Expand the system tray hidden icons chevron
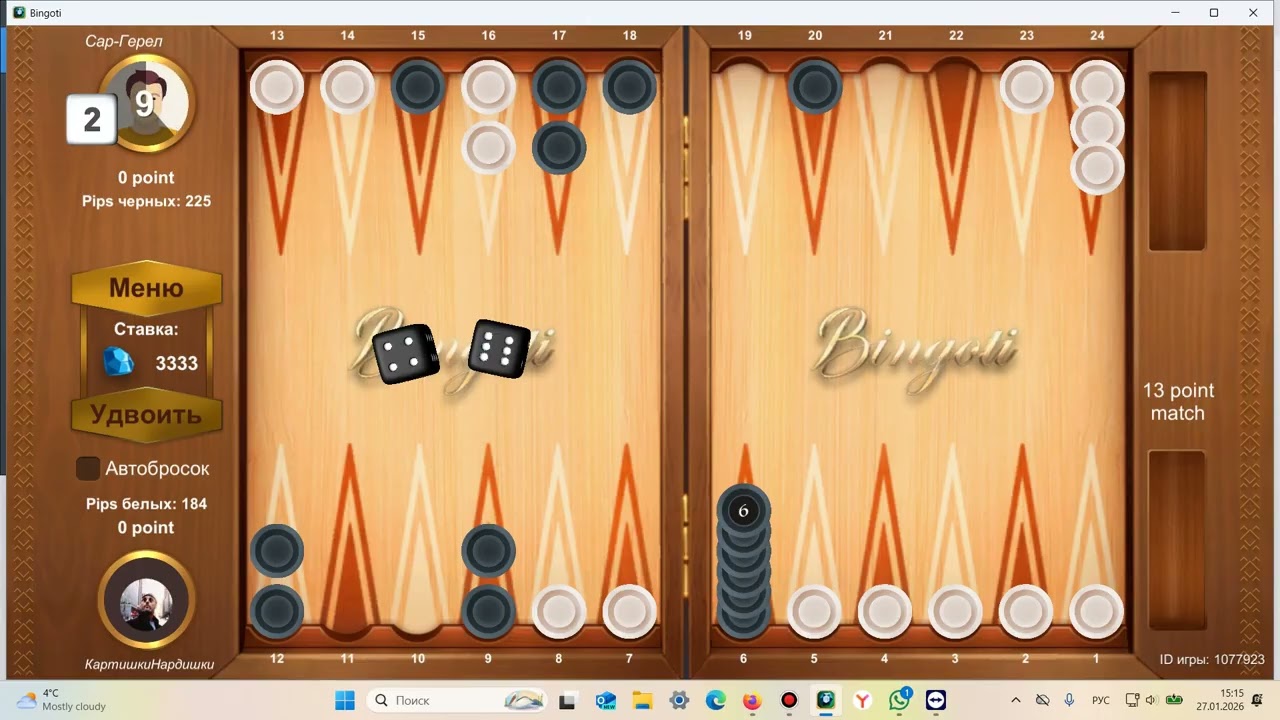 1016,700
